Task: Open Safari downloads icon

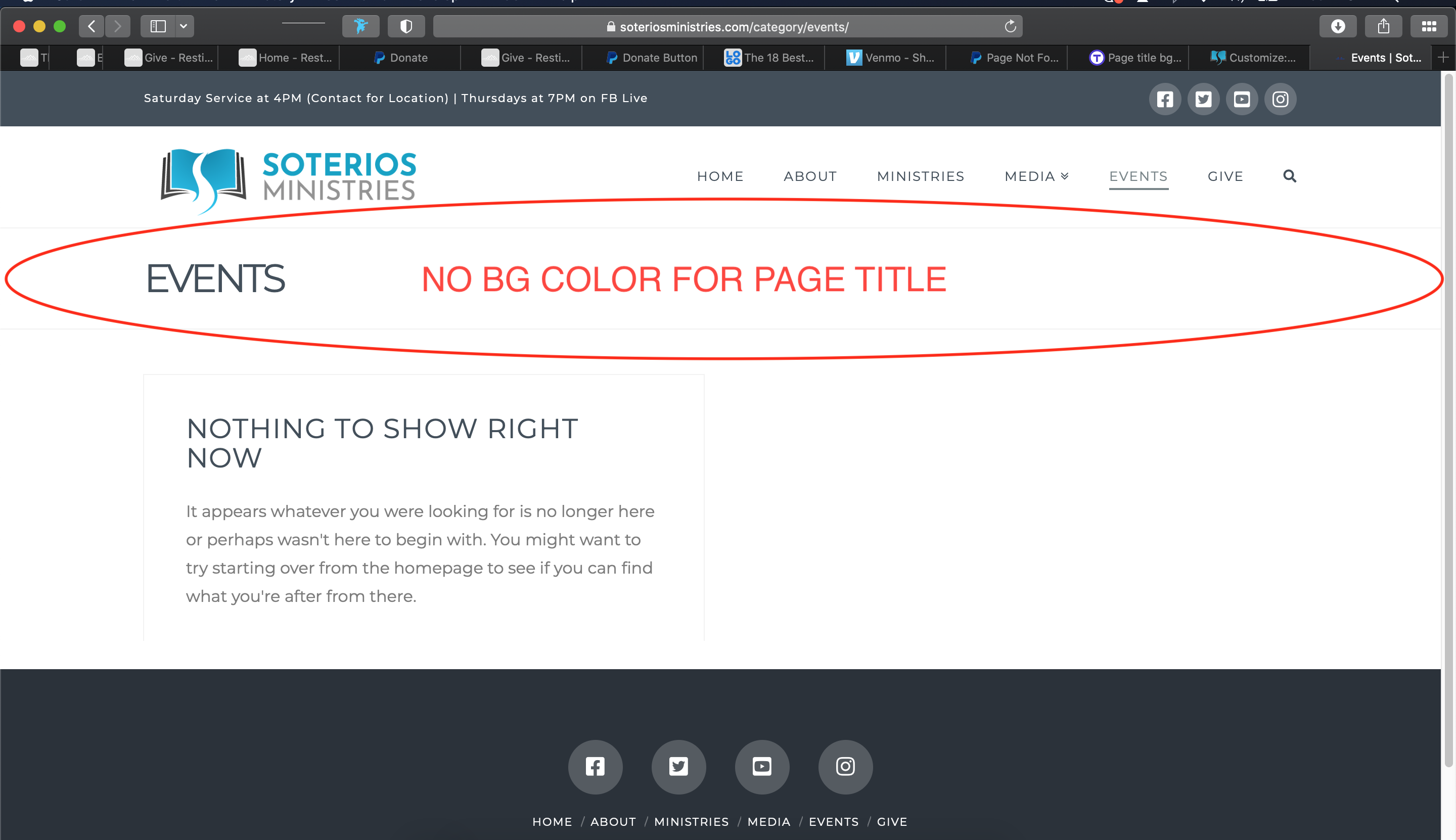Action: (1338, 27)
